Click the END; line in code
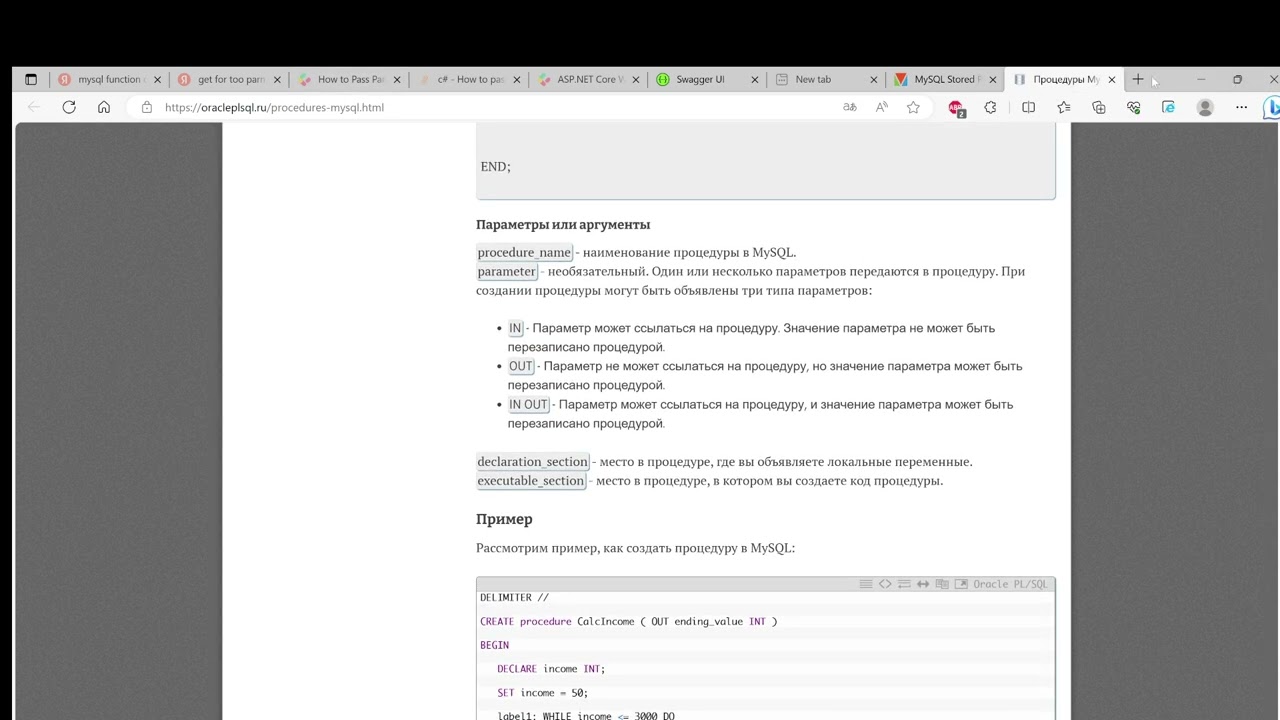The height and width of the screenshot is (720, 1280). (495, 166)
